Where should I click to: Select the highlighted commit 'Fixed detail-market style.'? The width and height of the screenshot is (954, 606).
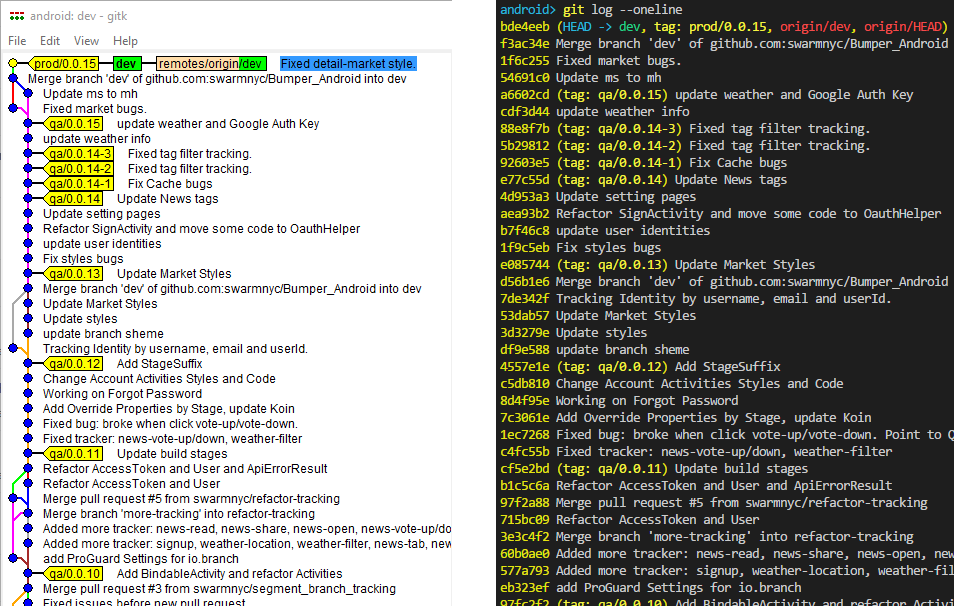[x=349, y=63]
